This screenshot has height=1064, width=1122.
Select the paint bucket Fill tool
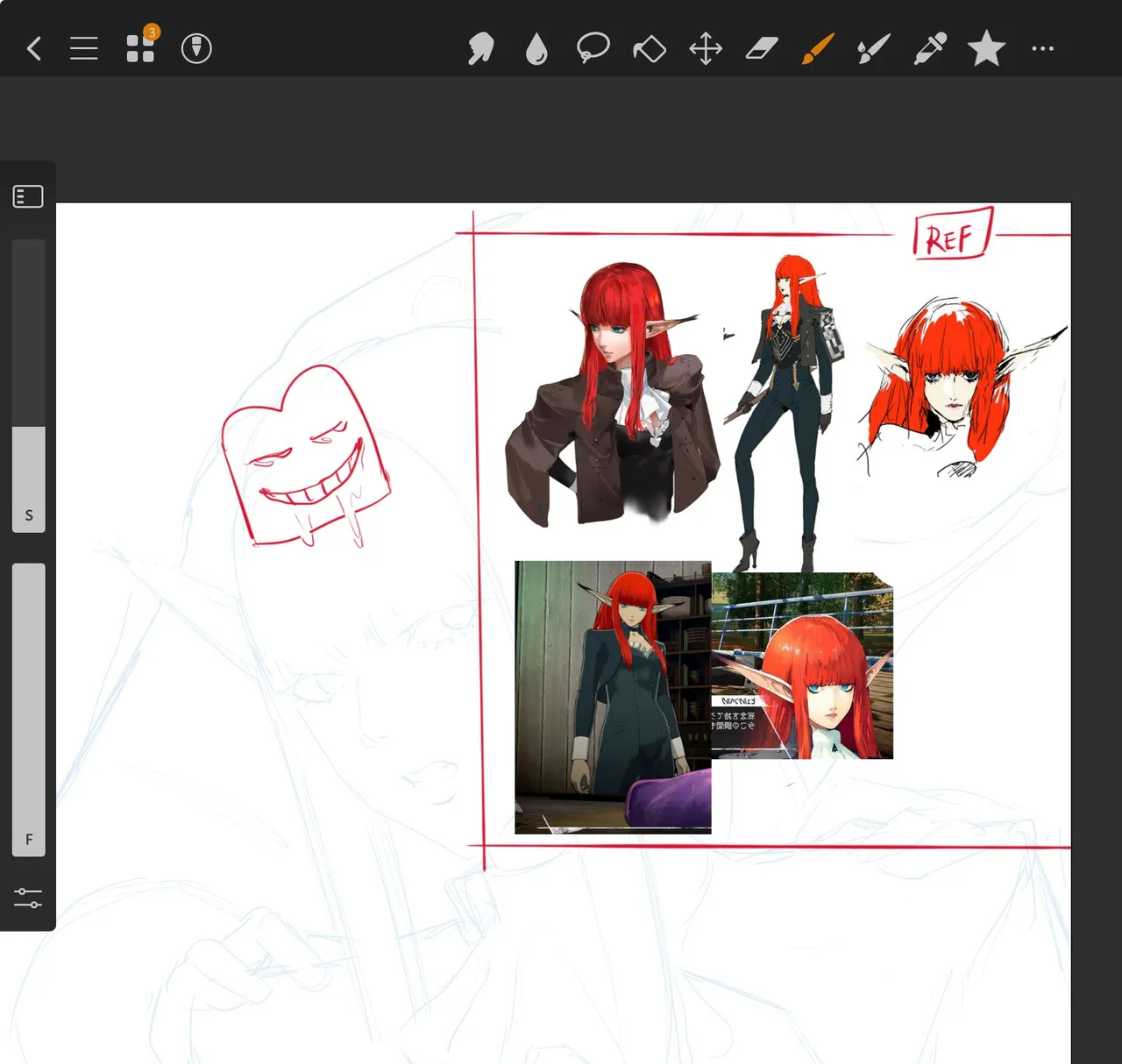pyautogui.click(x=650, y=49)
